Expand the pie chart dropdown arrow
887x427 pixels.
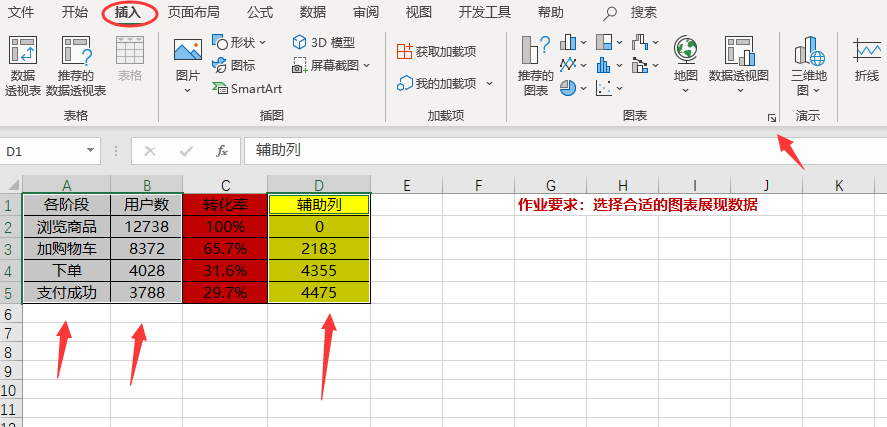coord(583,88)
